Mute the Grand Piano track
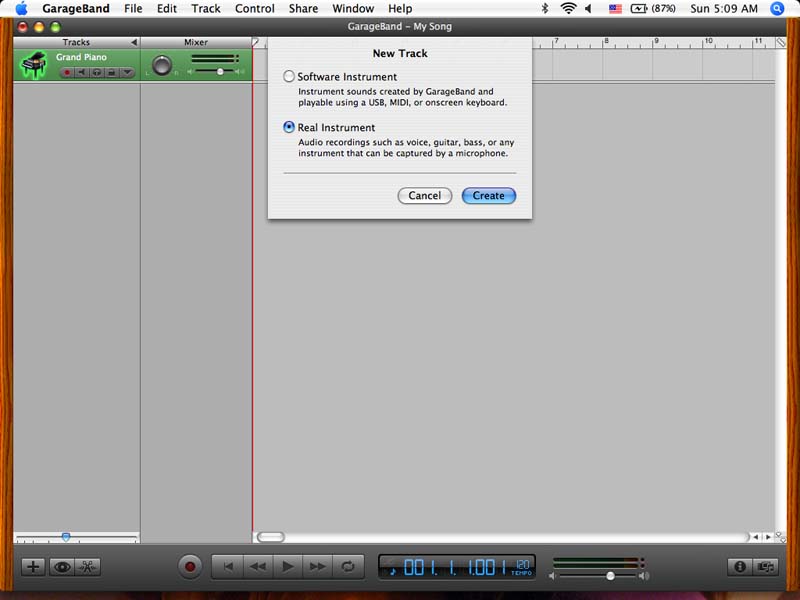Viewport: 800px width, 600px height. pos(82,72)
